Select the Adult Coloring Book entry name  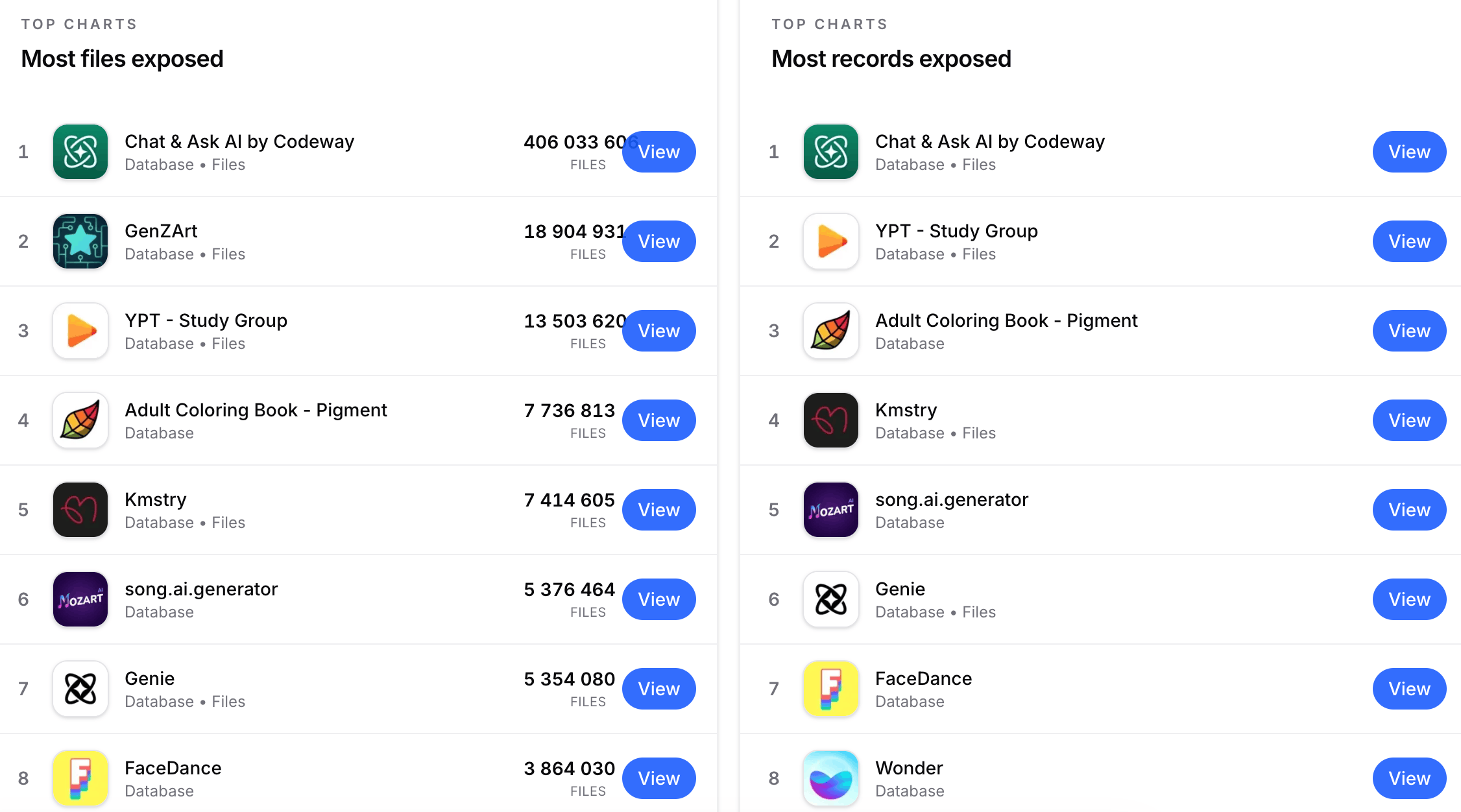256,410
